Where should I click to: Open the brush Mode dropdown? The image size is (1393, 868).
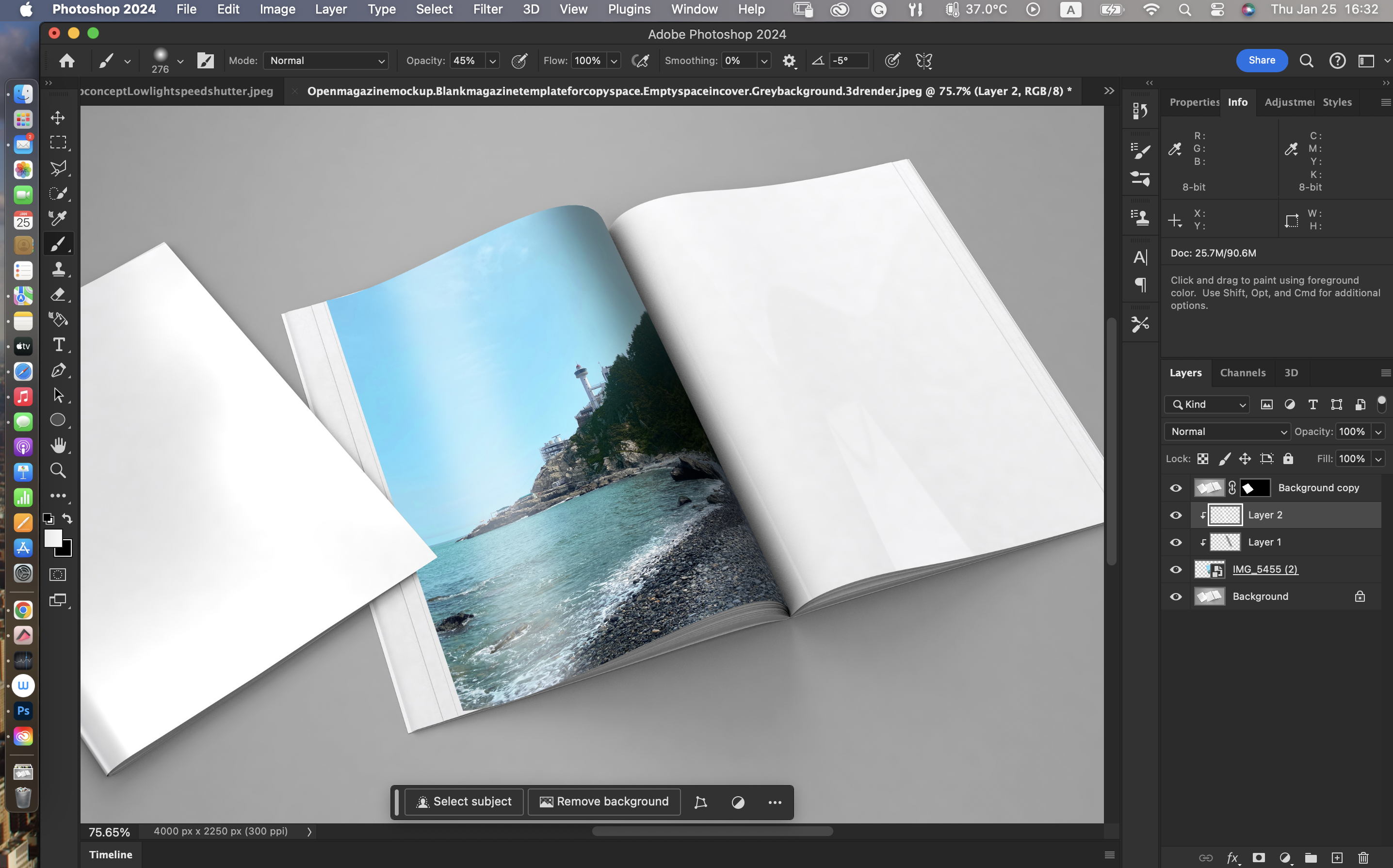pyautogui.click(x=325, y=60)
